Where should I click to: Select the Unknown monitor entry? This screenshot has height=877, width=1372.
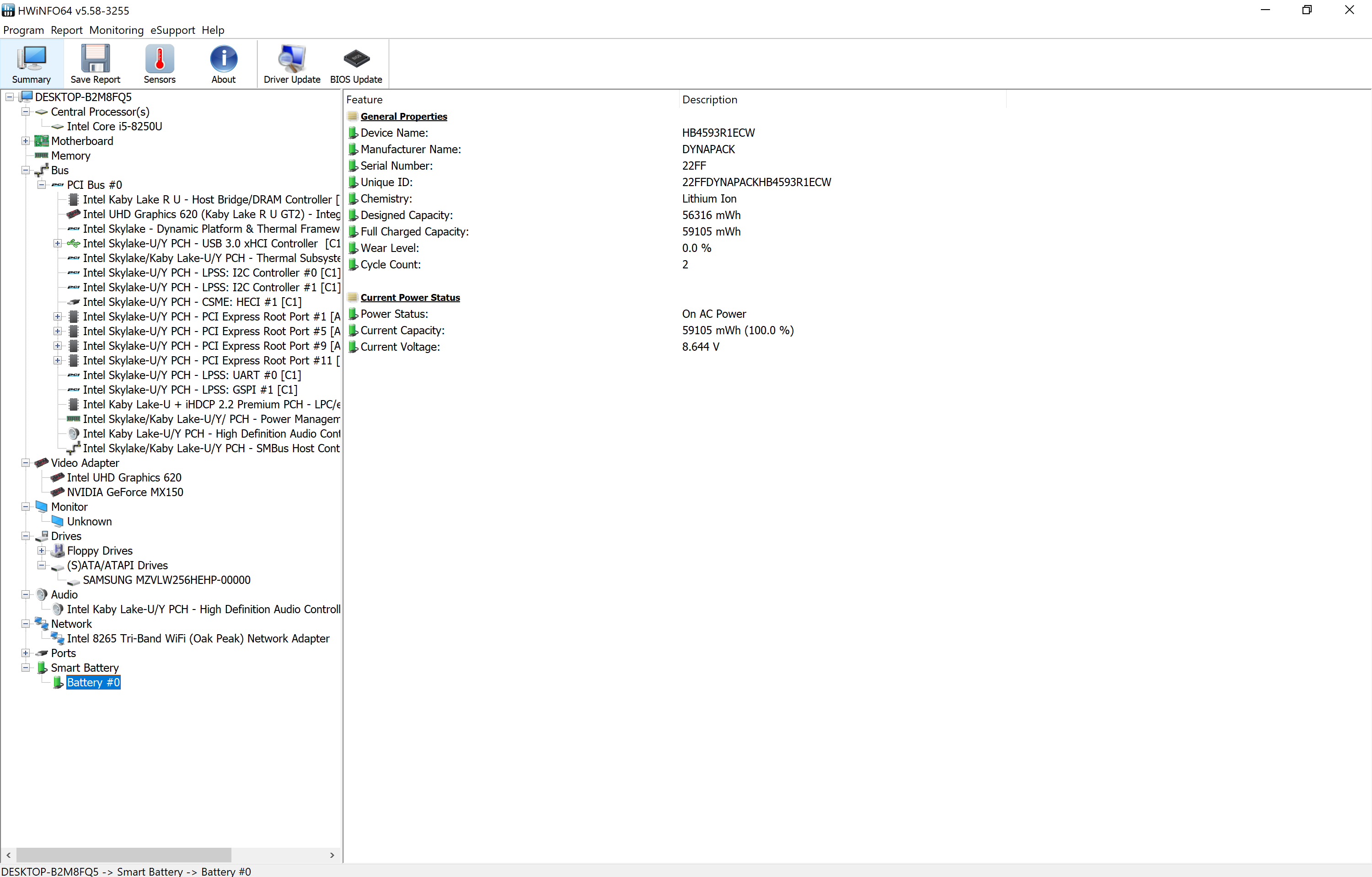[x=90, y=522]
